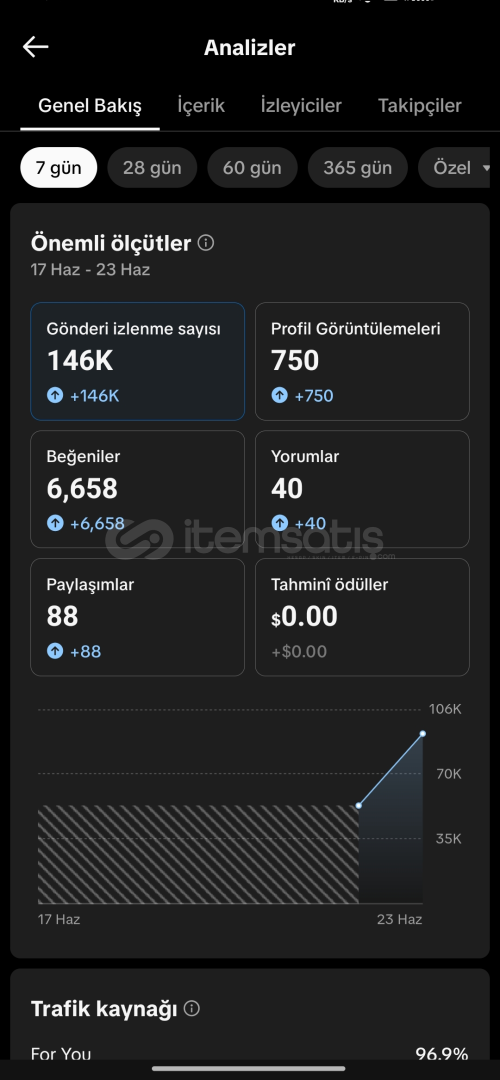
Task: Select the 7 gün period chip
Action: [59, 167]
